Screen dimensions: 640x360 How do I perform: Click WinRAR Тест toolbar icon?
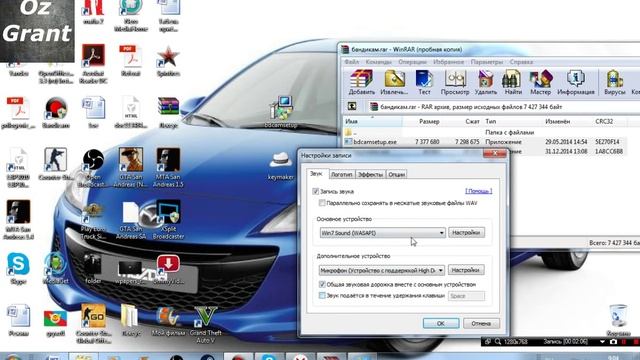click(424, 82)
